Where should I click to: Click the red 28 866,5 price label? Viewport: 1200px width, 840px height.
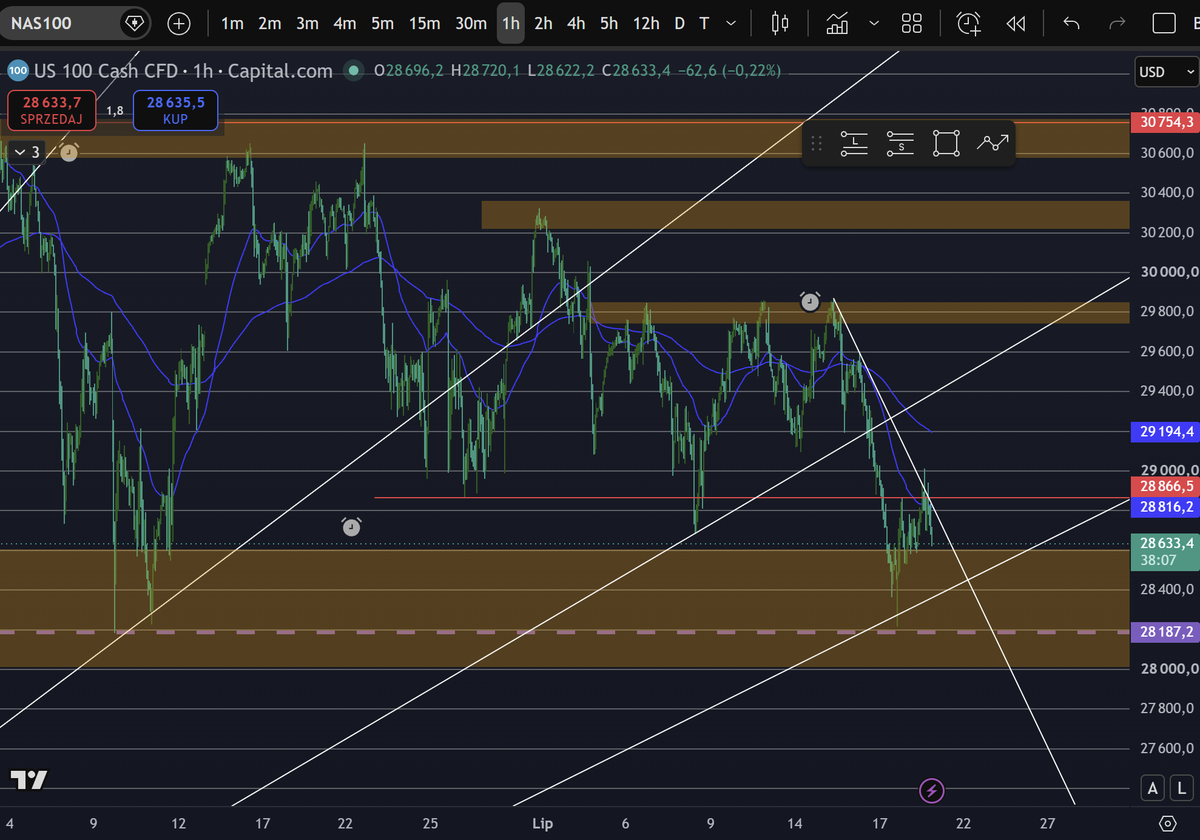(x=1163, y=486)
